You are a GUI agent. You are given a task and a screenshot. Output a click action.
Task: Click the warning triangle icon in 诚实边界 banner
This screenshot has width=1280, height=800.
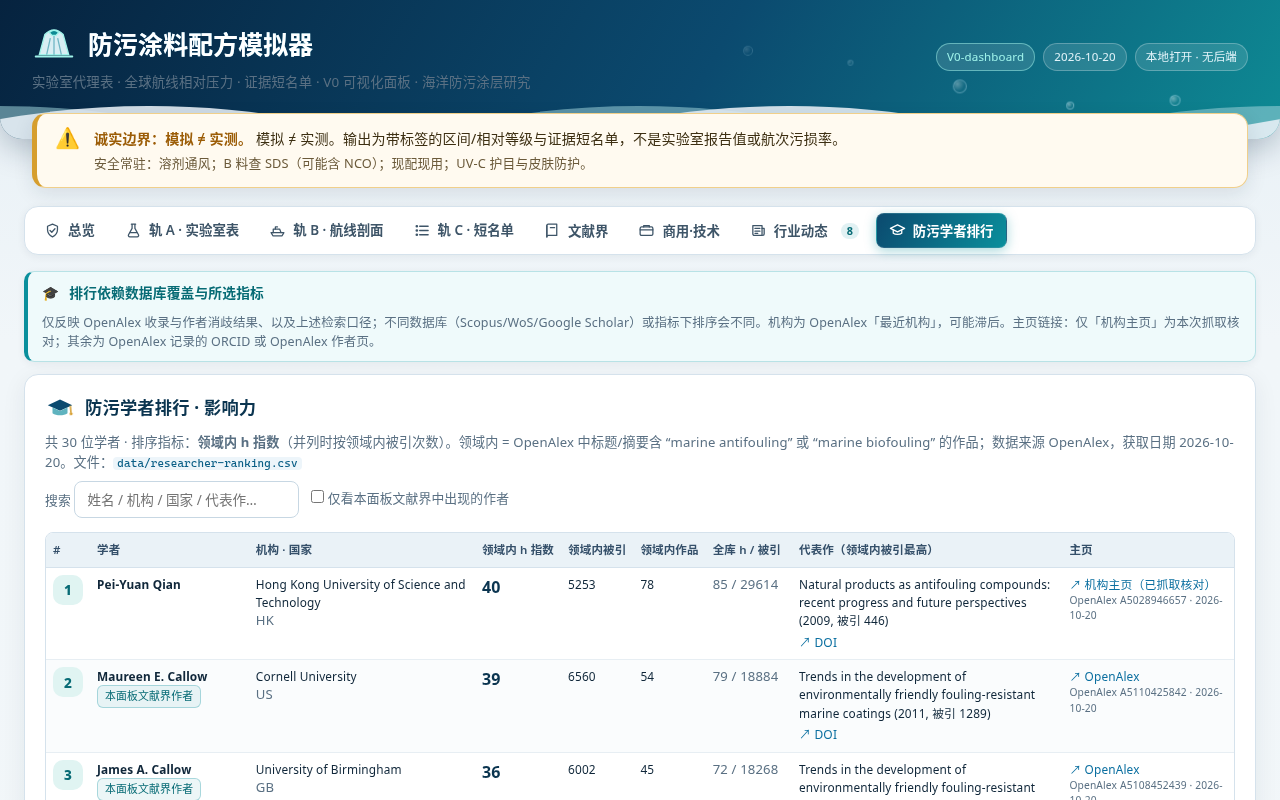[67, 139]
